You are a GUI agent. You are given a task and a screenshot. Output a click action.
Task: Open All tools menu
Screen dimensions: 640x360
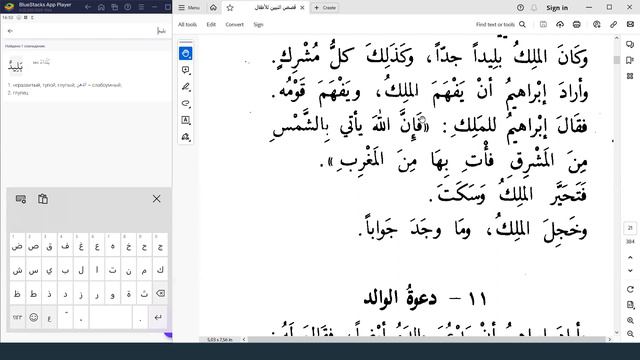[x=187, y=24]
